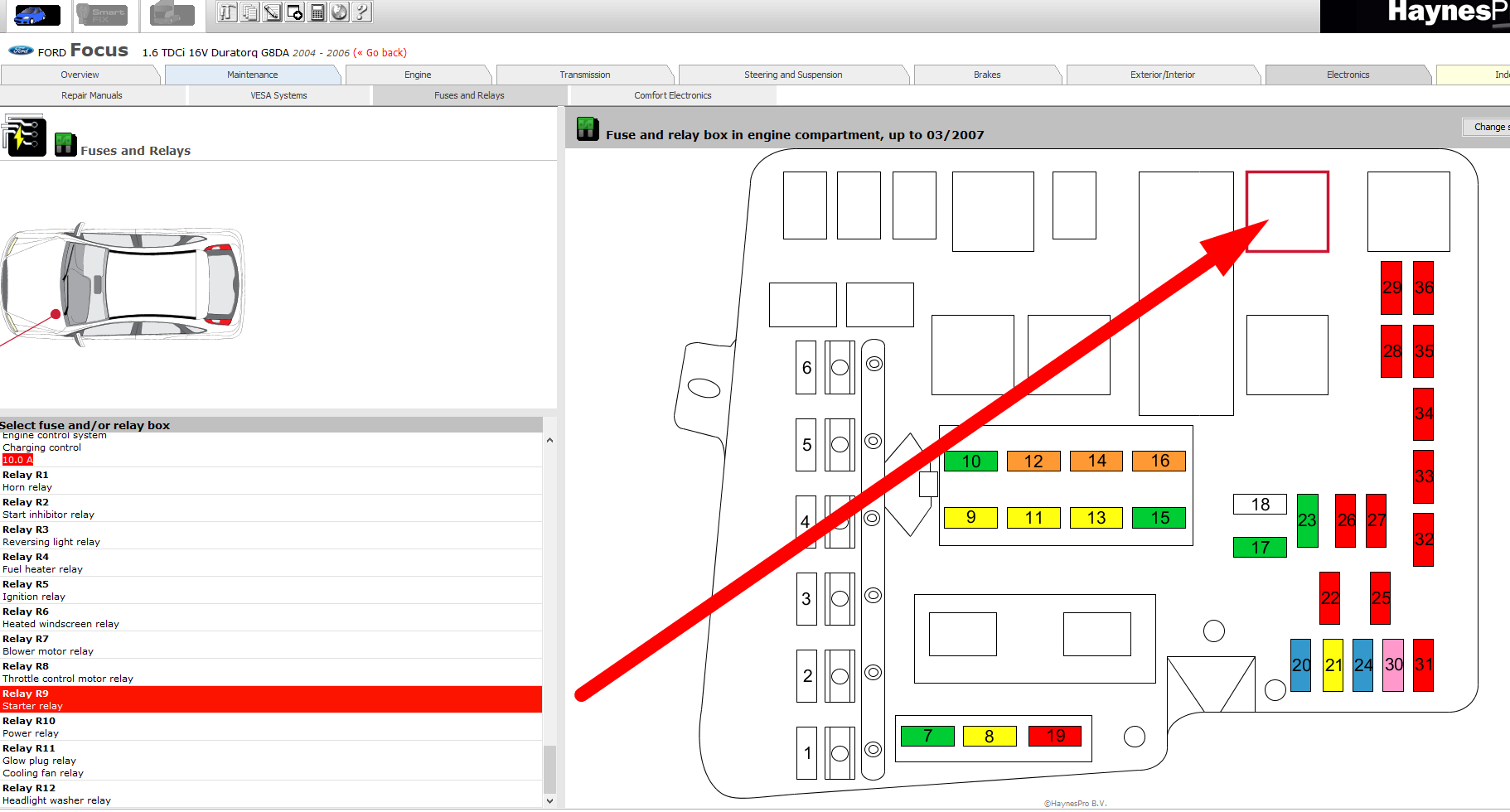Open the Comfort Electronics sub-tab
Image resolution: width=1510 pixels, height=812 pixels.
coord(673,95)
